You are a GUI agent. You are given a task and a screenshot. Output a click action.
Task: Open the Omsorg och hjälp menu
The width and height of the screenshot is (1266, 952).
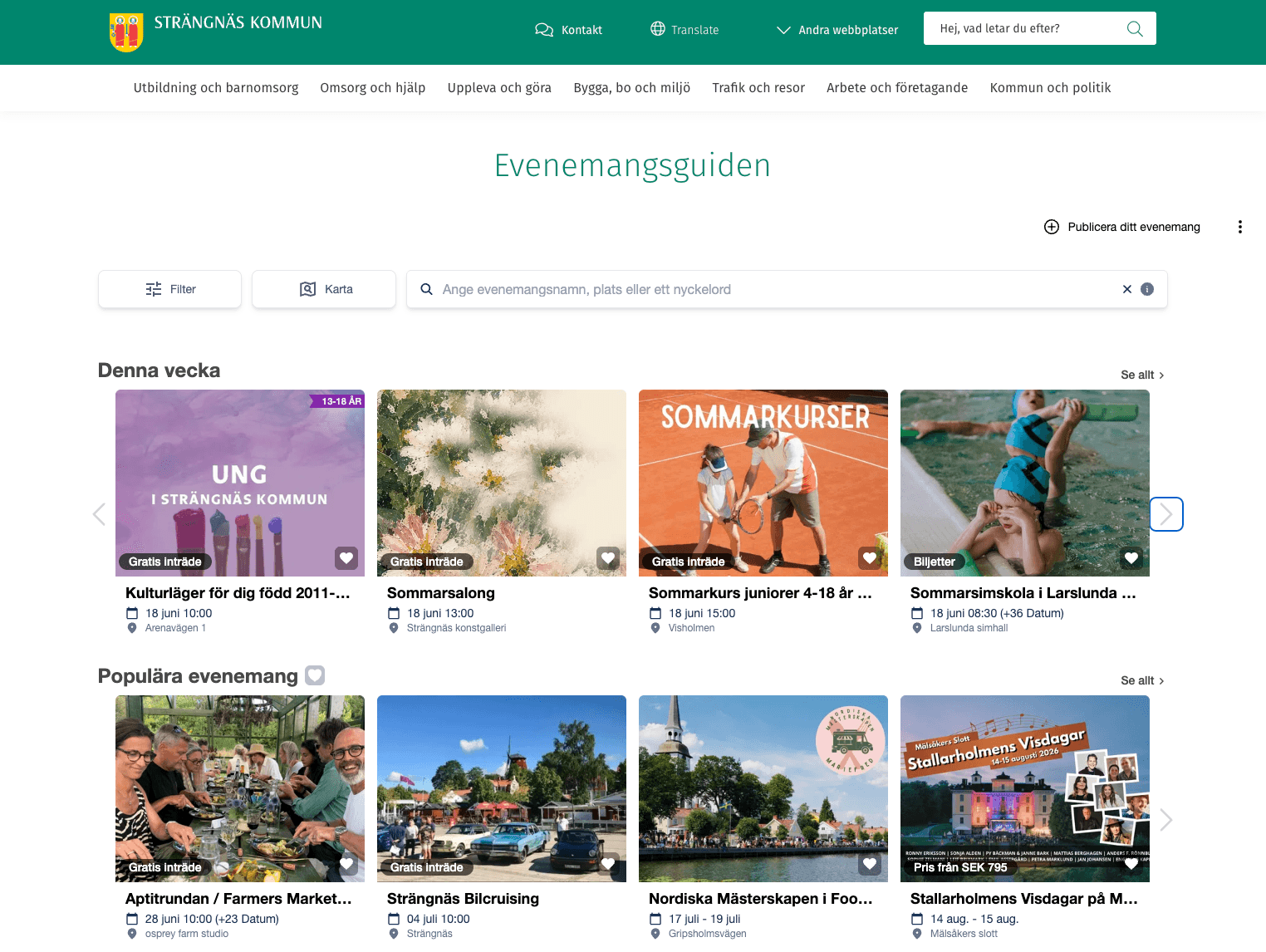coord(373,88)
